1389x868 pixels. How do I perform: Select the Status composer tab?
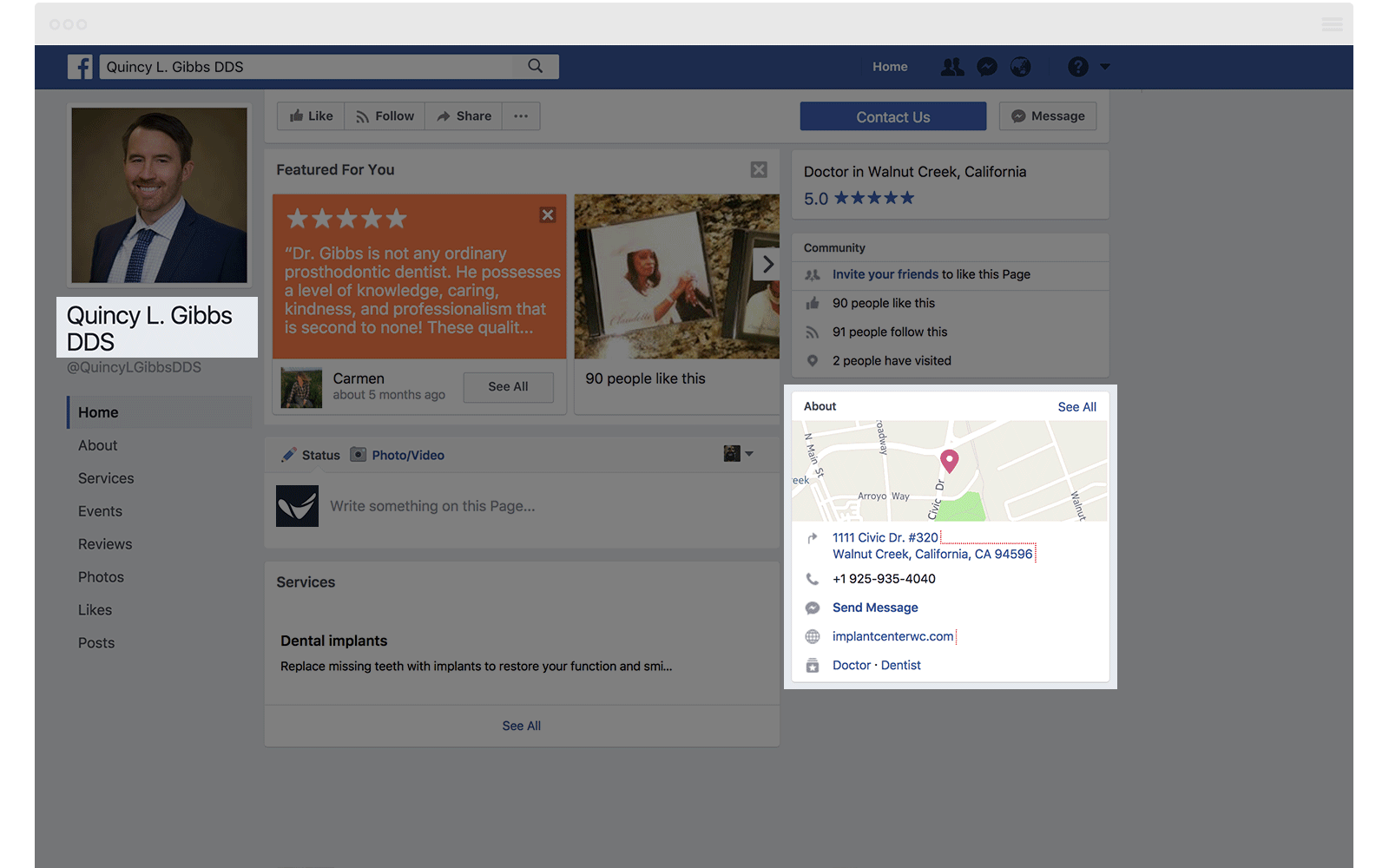311,455
